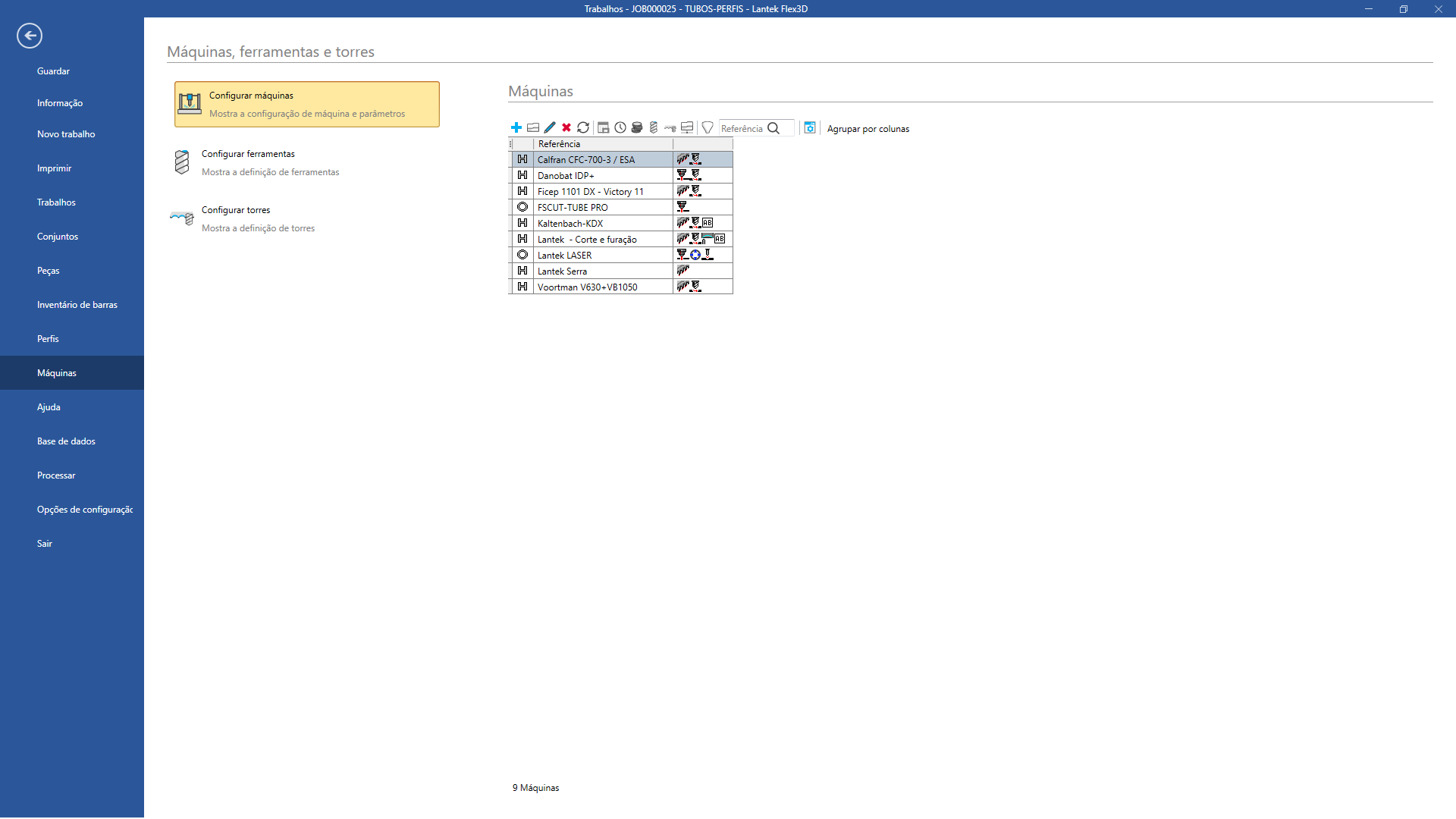Click the Referência column header

pos(603,144)
